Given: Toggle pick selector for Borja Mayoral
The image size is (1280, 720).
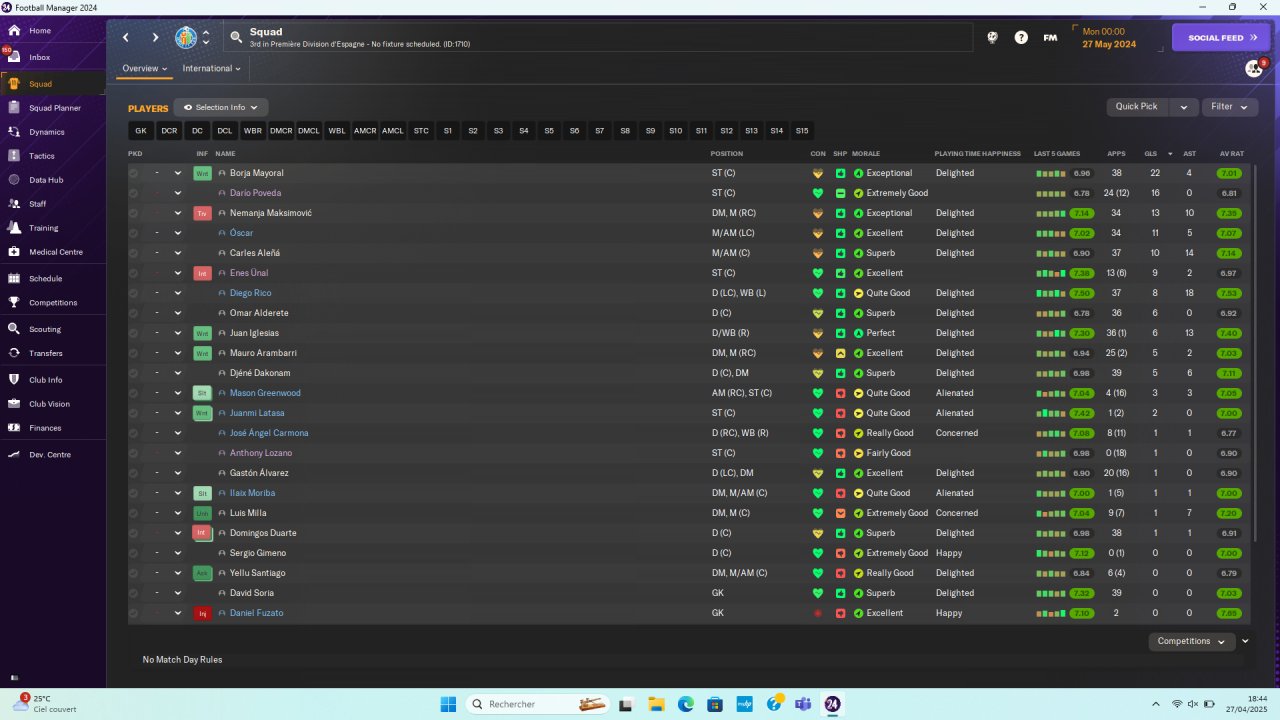Looking at the screenshot, I should click(133, 173).
